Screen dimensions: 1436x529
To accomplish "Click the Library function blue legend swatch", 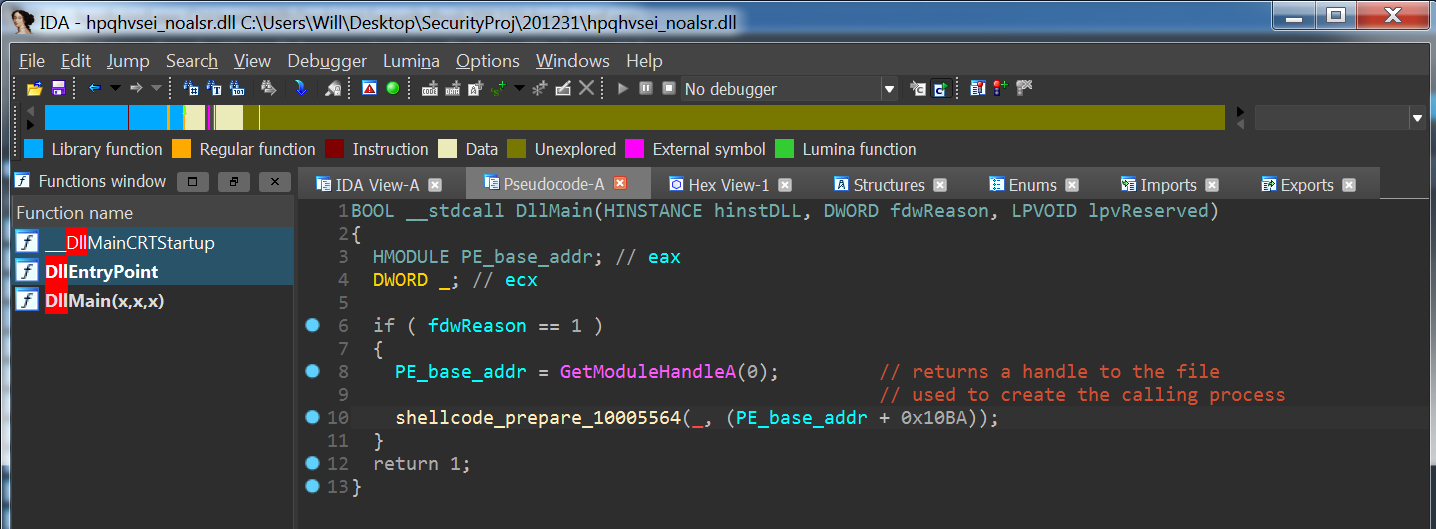I will click(x=34, y=149).
